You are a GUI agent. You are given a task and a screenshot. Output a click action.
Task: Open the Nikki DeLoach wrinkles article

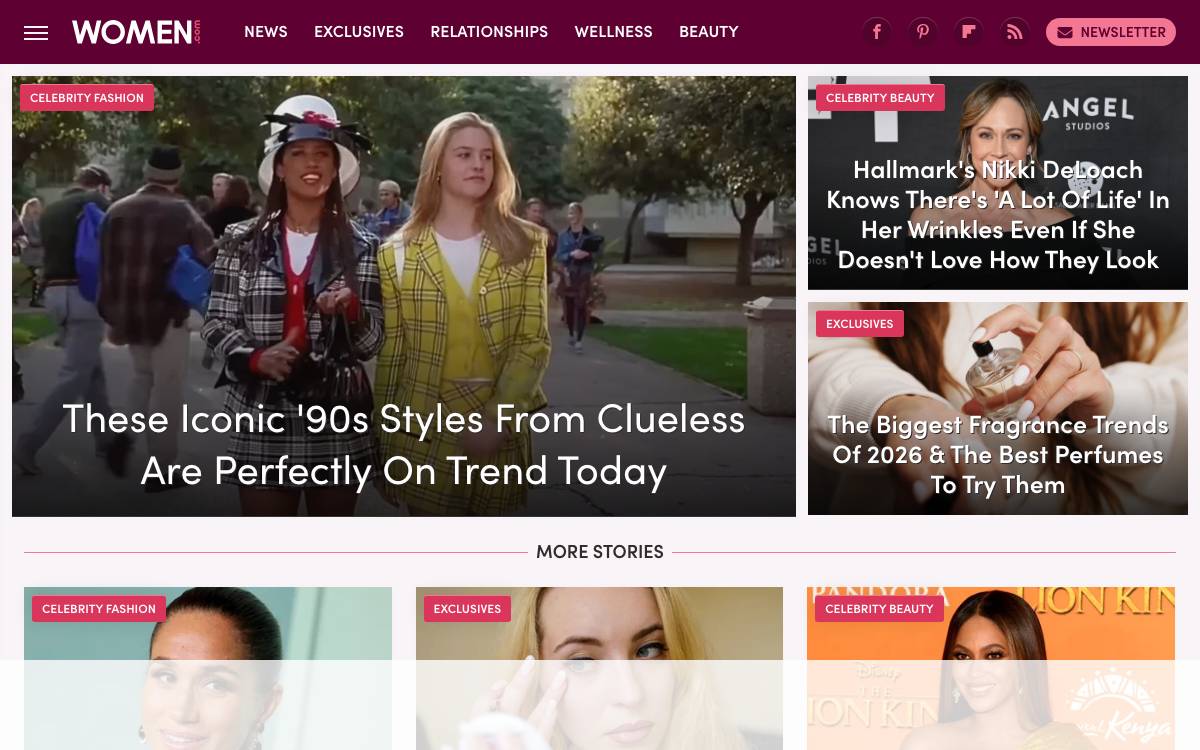click(x=998, y=214)
